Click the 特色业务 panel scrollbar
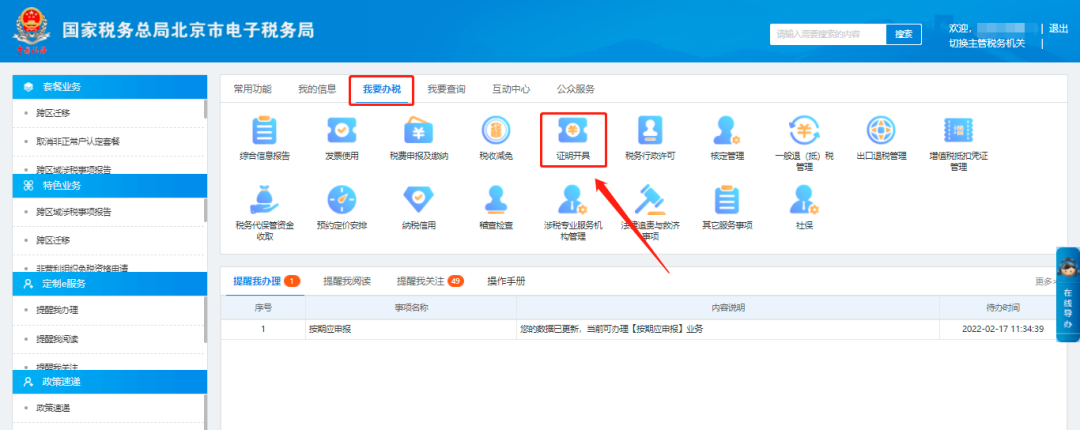 205,210
